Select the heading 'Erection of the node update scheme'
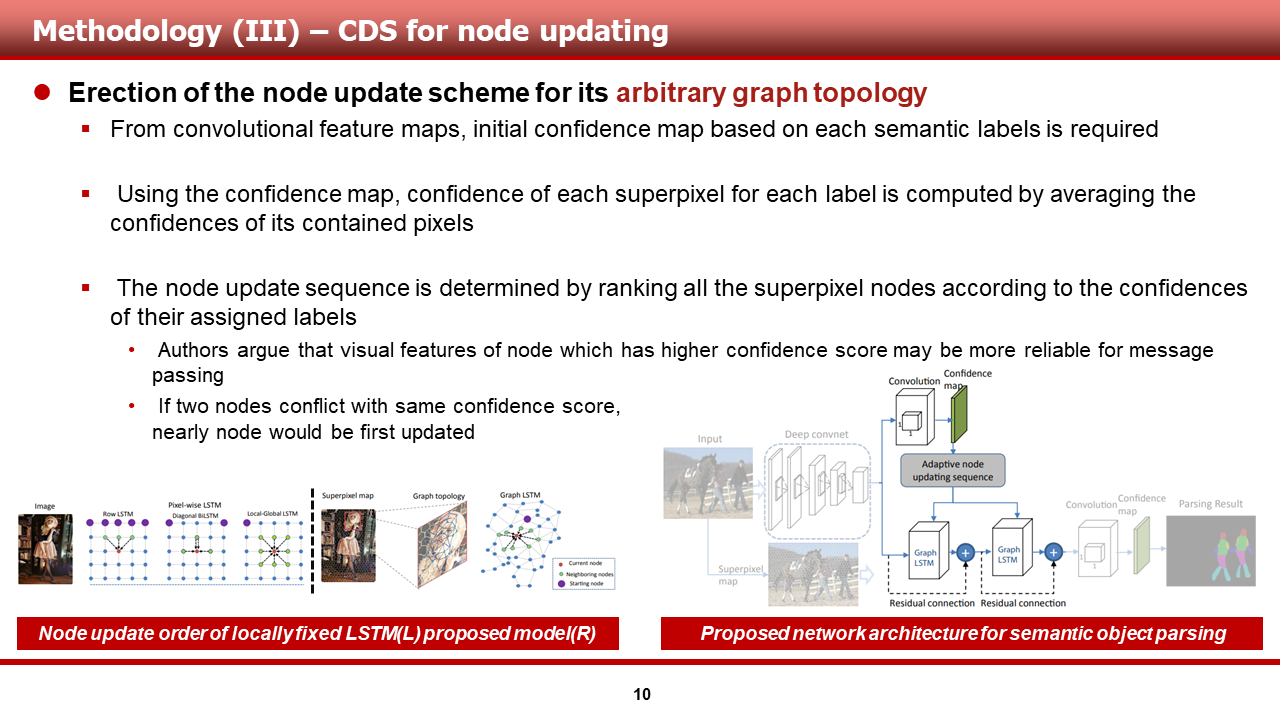This screenshot has height=720, width=1280. 338,93
